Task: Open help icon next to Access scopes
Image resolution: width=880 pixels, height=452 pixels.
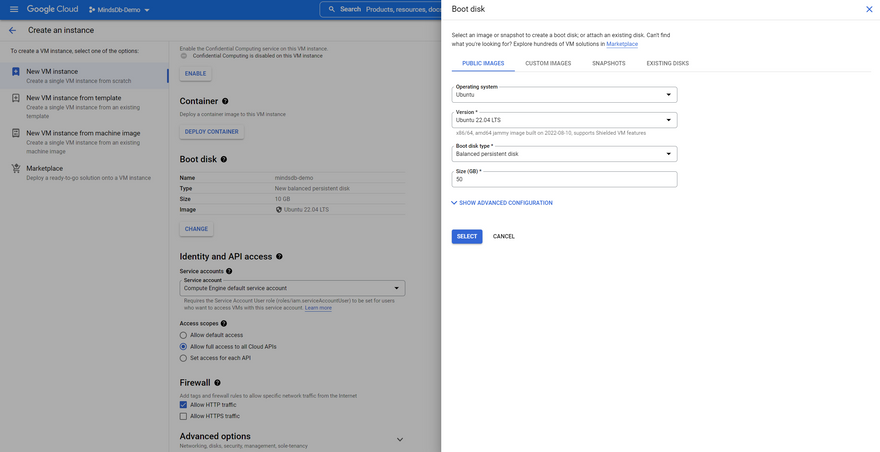Action: (224, 323)
